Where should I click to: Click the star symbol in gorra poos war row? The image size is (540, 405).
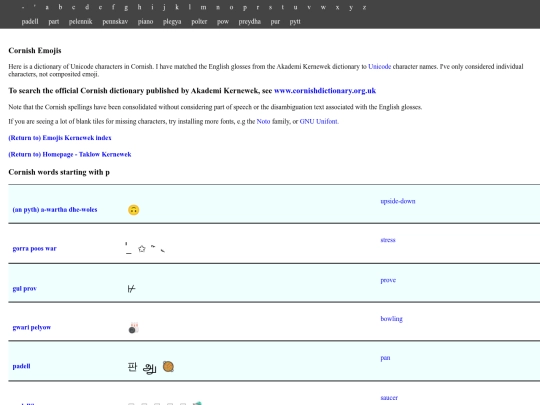[142, 249]
